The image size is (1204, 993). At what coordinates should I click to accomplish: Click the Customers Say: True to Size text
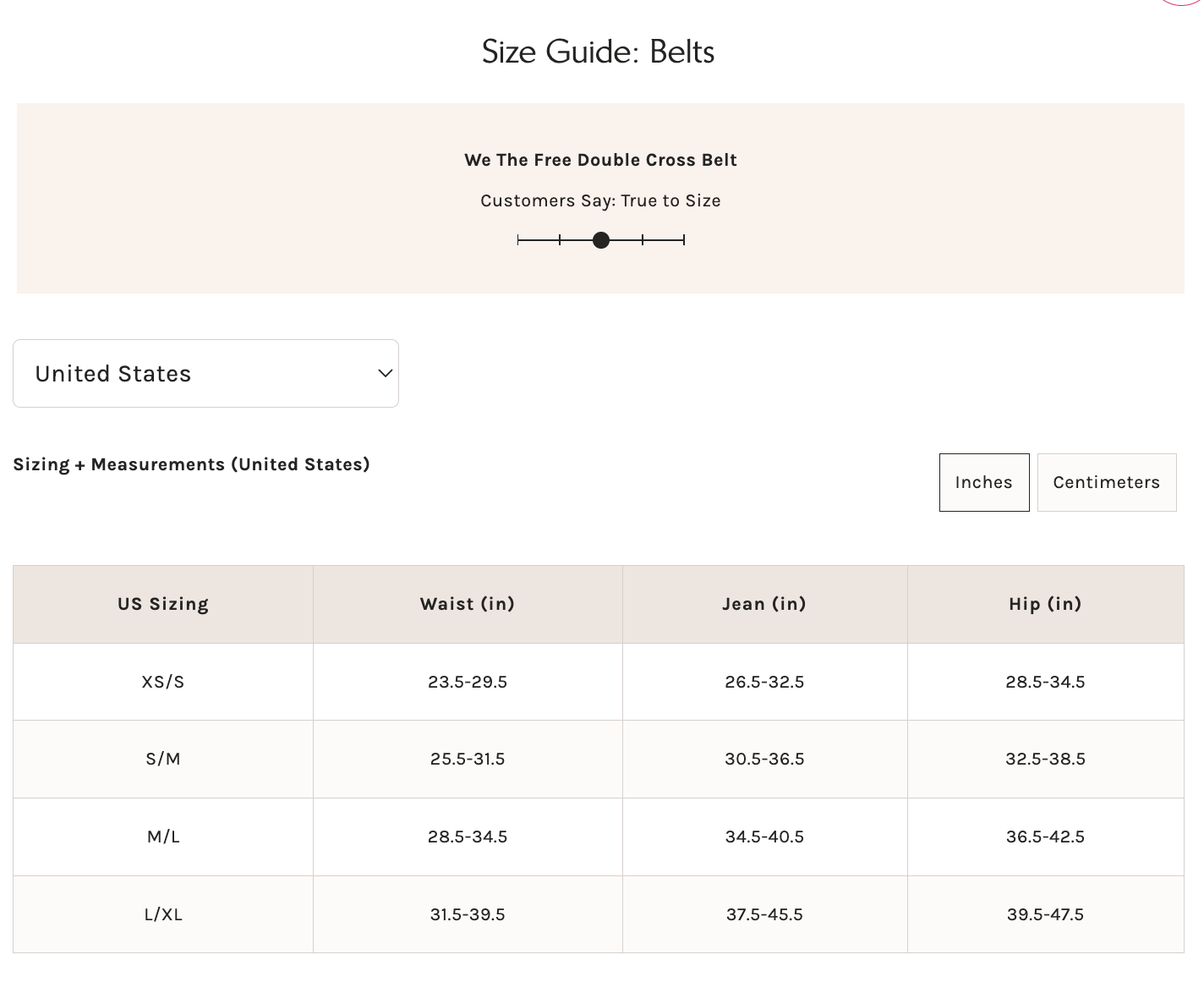coord(600,200)
